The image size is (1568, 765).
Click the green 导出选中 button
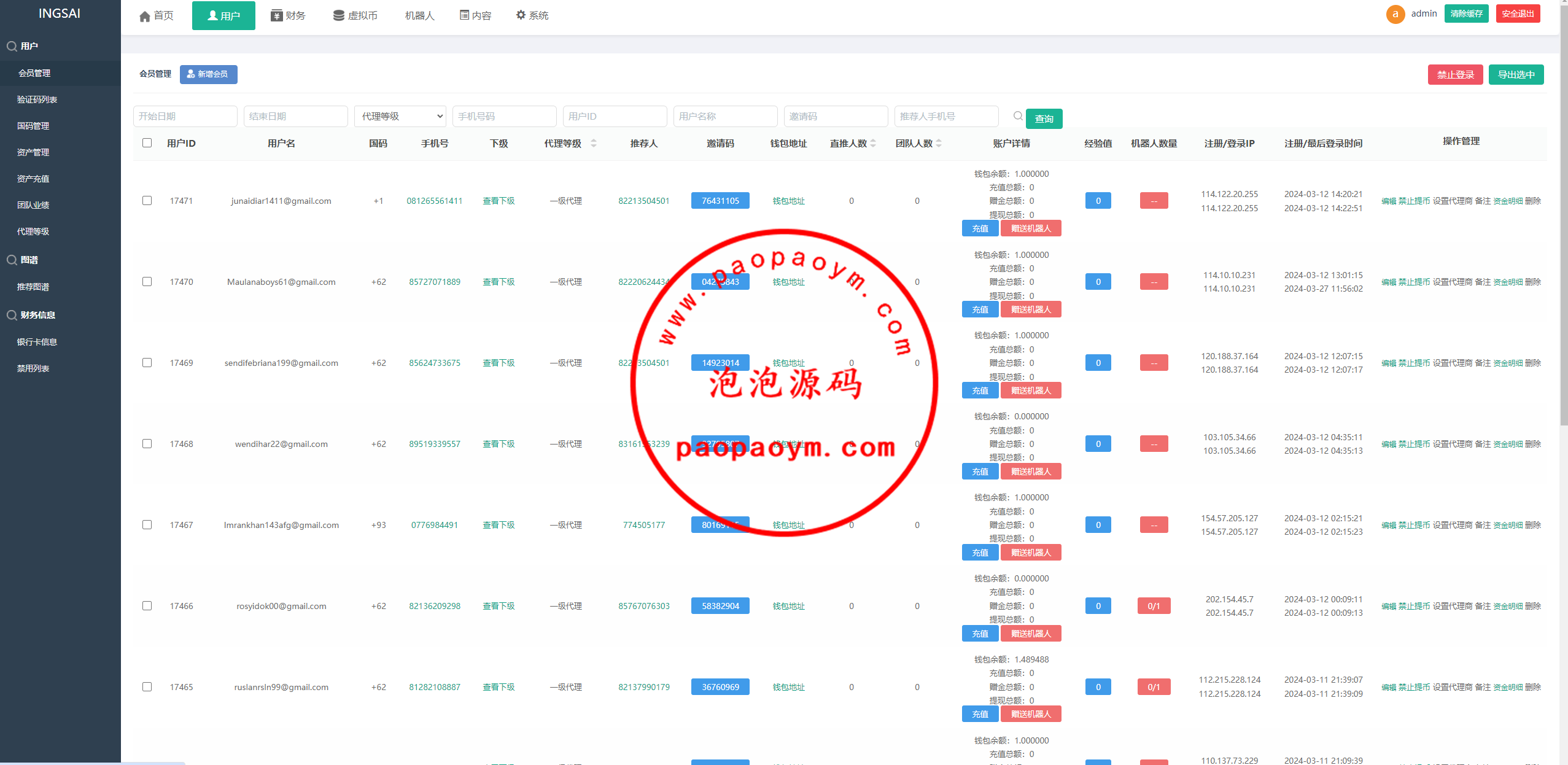[1516, 74]
